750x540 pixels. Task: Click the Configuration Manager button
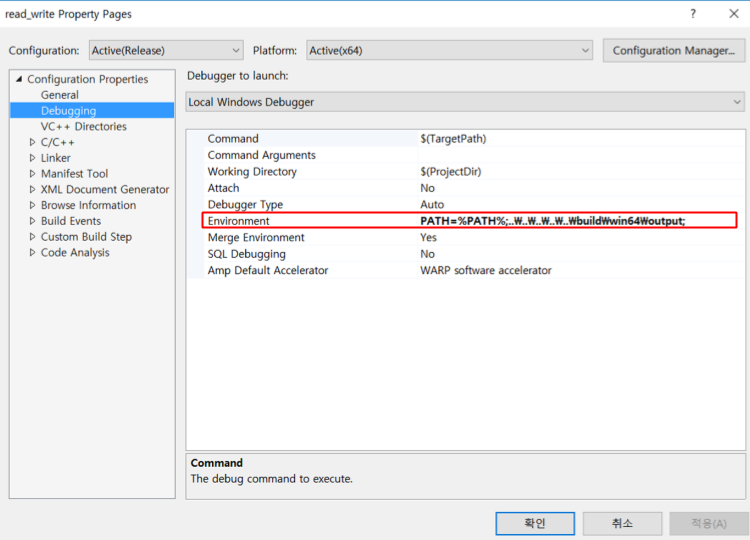(x=673, y=50)
